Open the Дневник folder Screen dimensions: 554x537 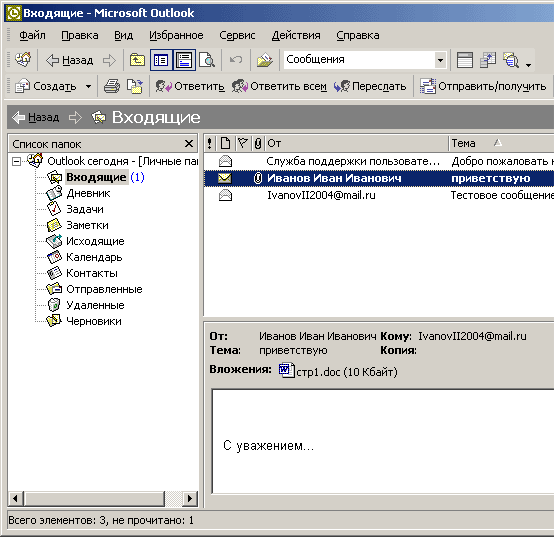click(88, 193)
